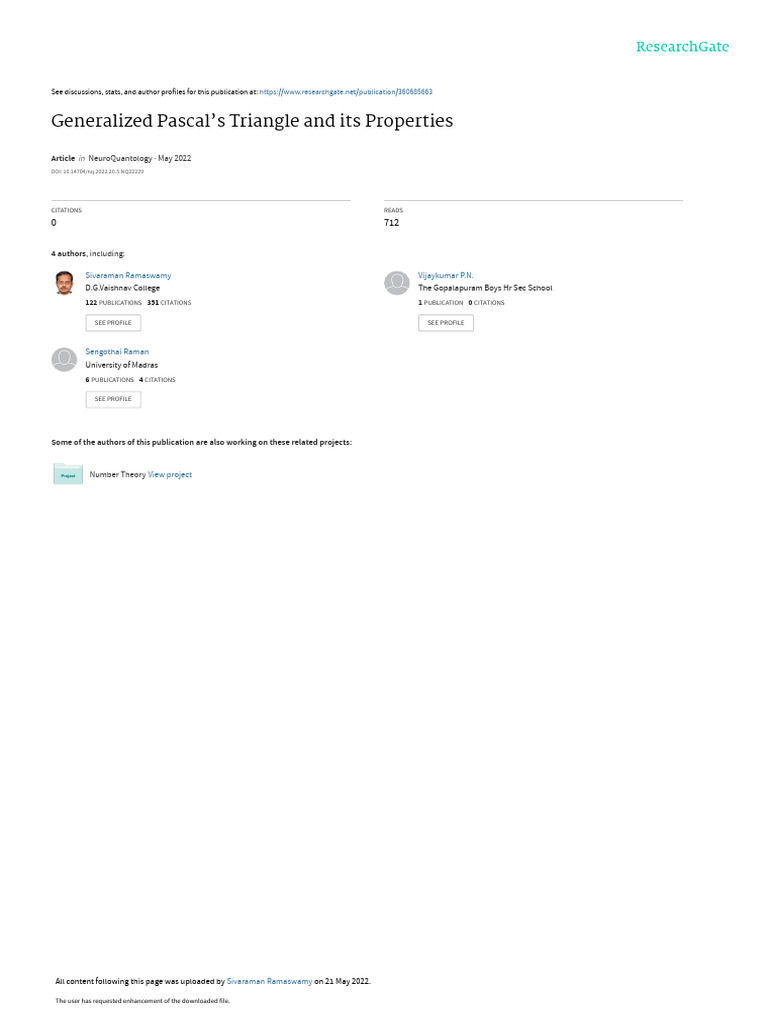768x1024 pixels.
Task: Open the Vijaykumar P.N. author link
Action: coord(446,275)
